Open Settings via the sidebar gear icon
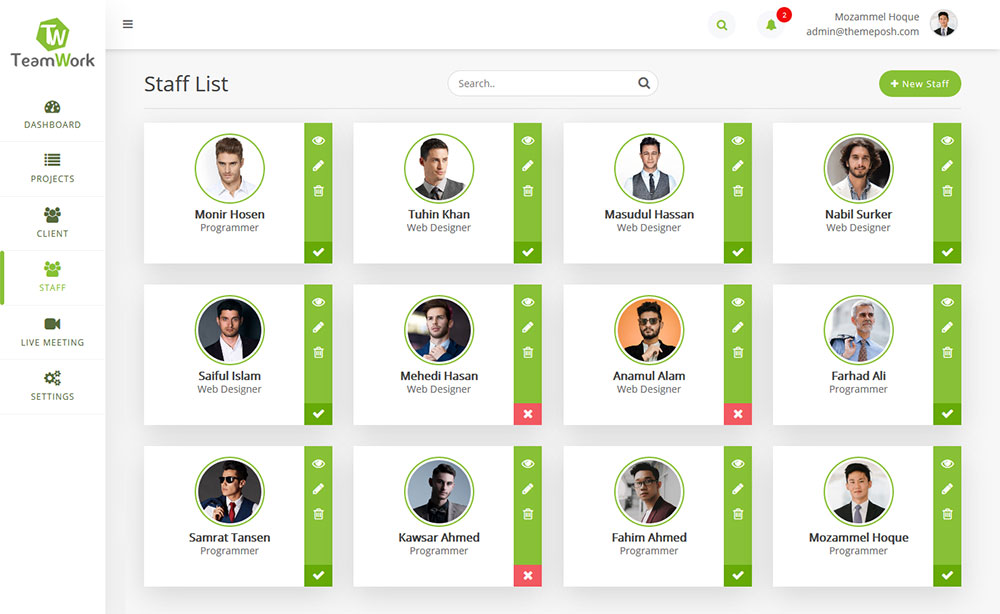The image size is (1000, 614). click(x=52, y=388)
